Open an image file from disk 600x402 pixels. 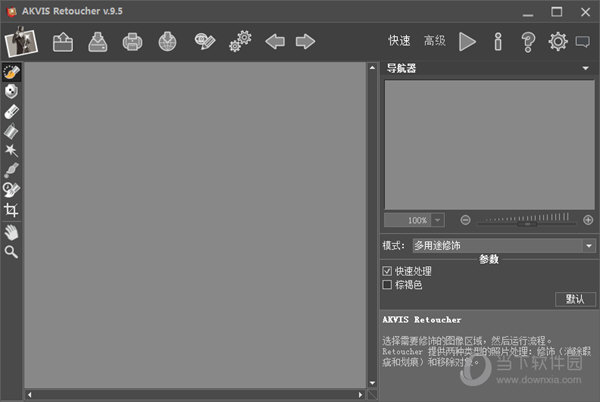(x=63, y=42)
